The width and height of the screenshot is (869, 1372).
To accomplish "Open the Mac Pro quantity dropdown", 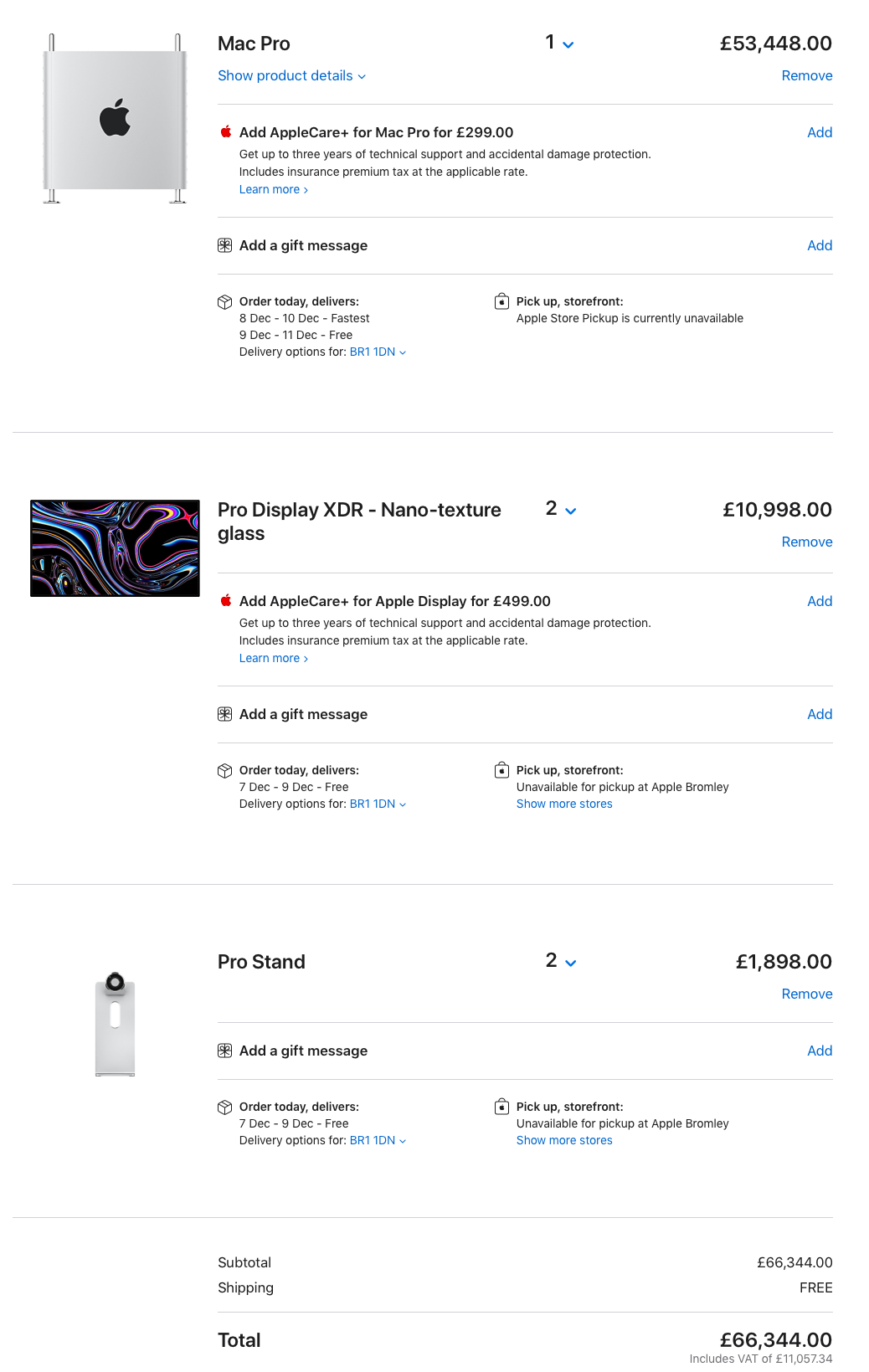I will (559, 43).
